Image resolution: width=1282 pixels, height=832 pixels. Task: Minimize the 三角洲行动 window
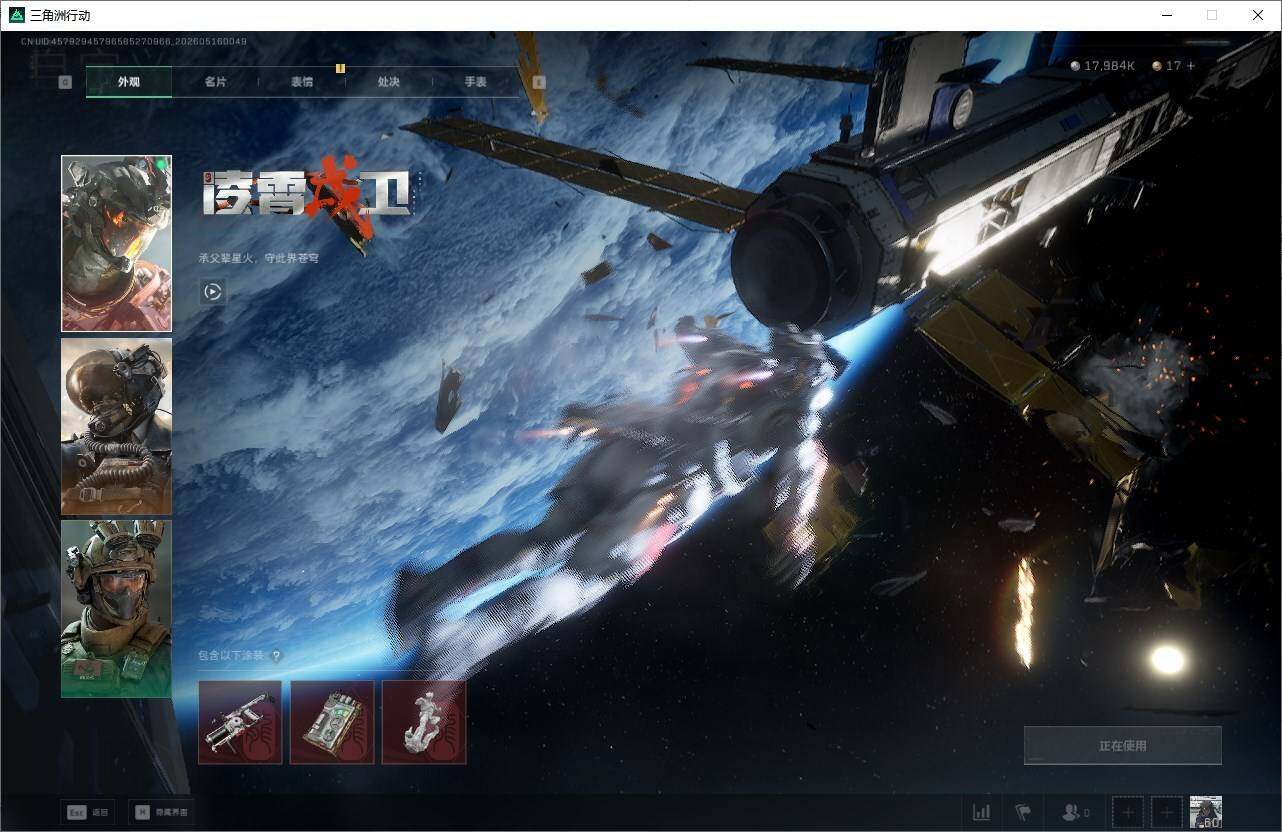pos(1166,15)
